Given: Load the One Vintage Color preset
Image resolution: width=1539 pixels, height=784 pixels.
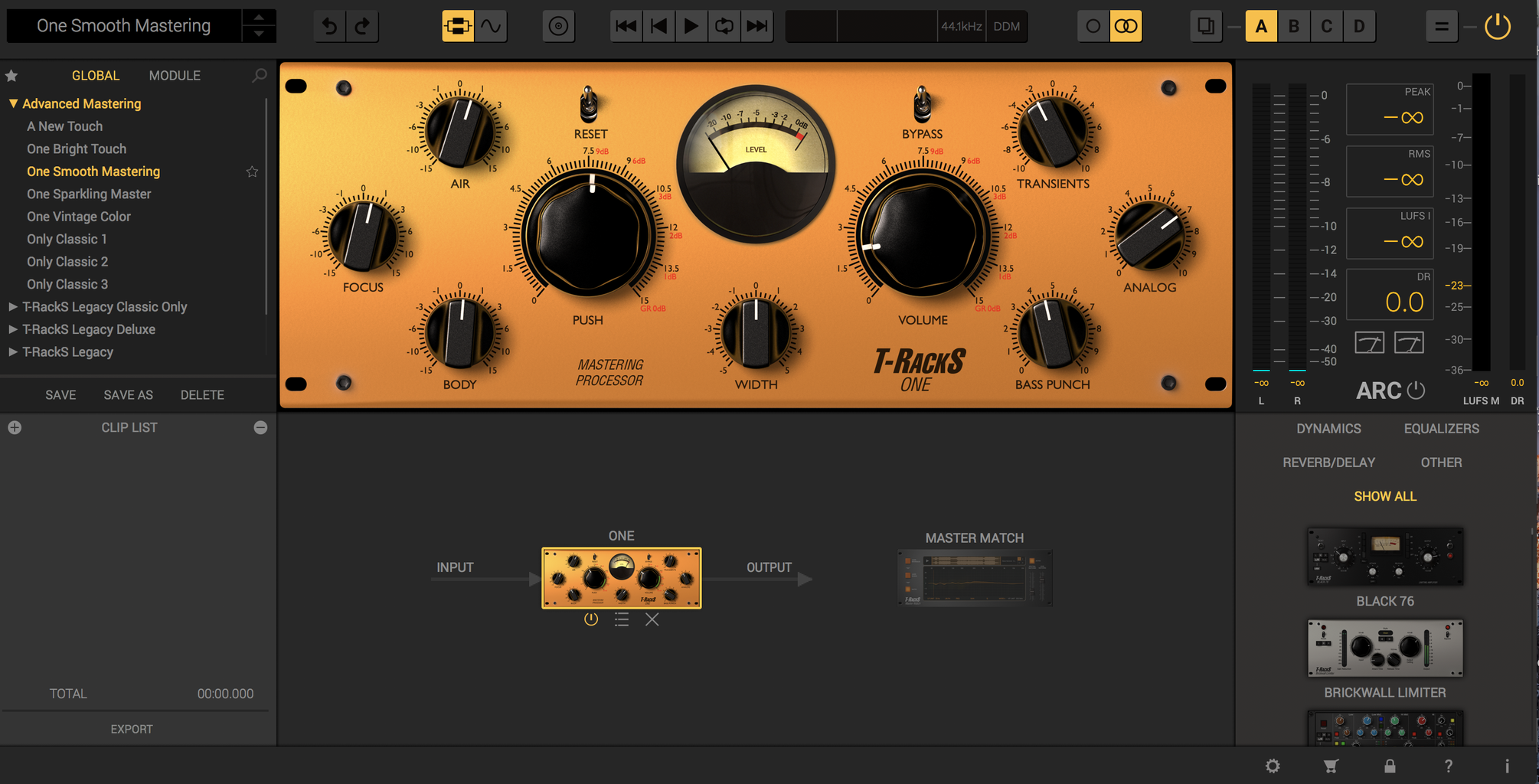Looking at the screenshot, I should click(79, 217).
